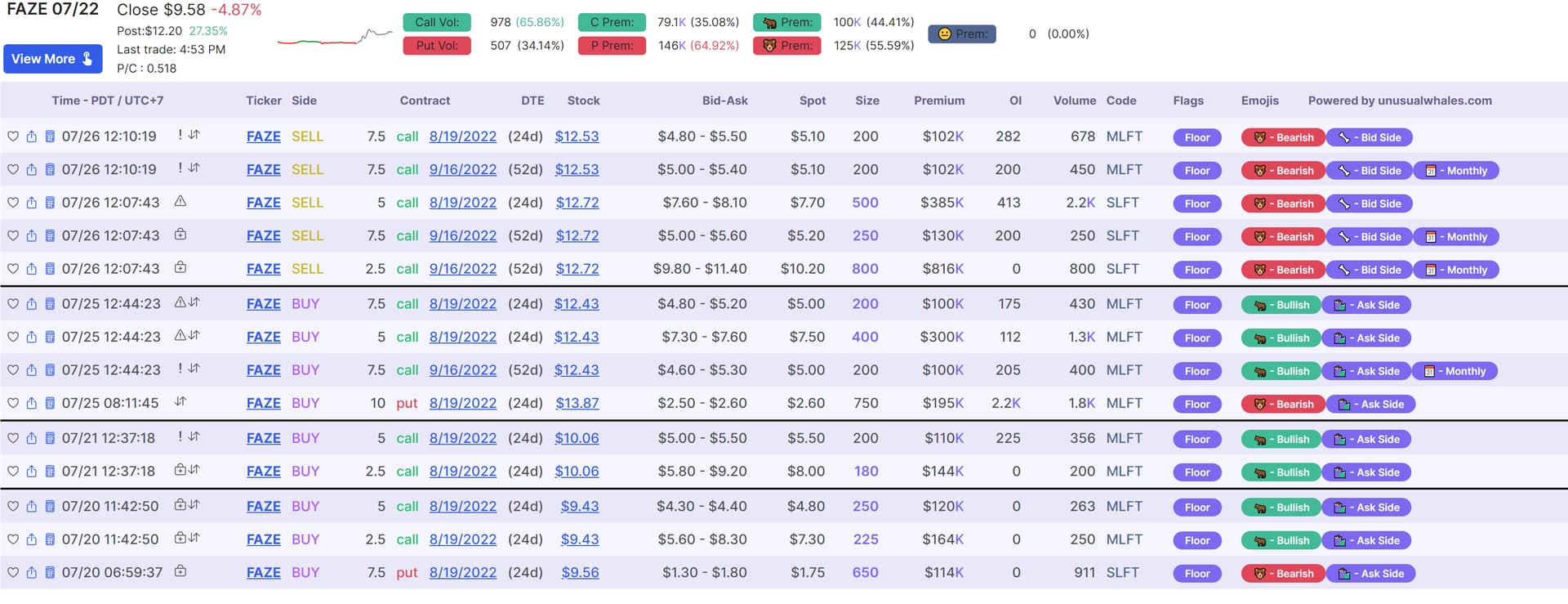The image size is (1568, 604).
Task: Toggle heart on the $195K put row
Action: [13, 404]
